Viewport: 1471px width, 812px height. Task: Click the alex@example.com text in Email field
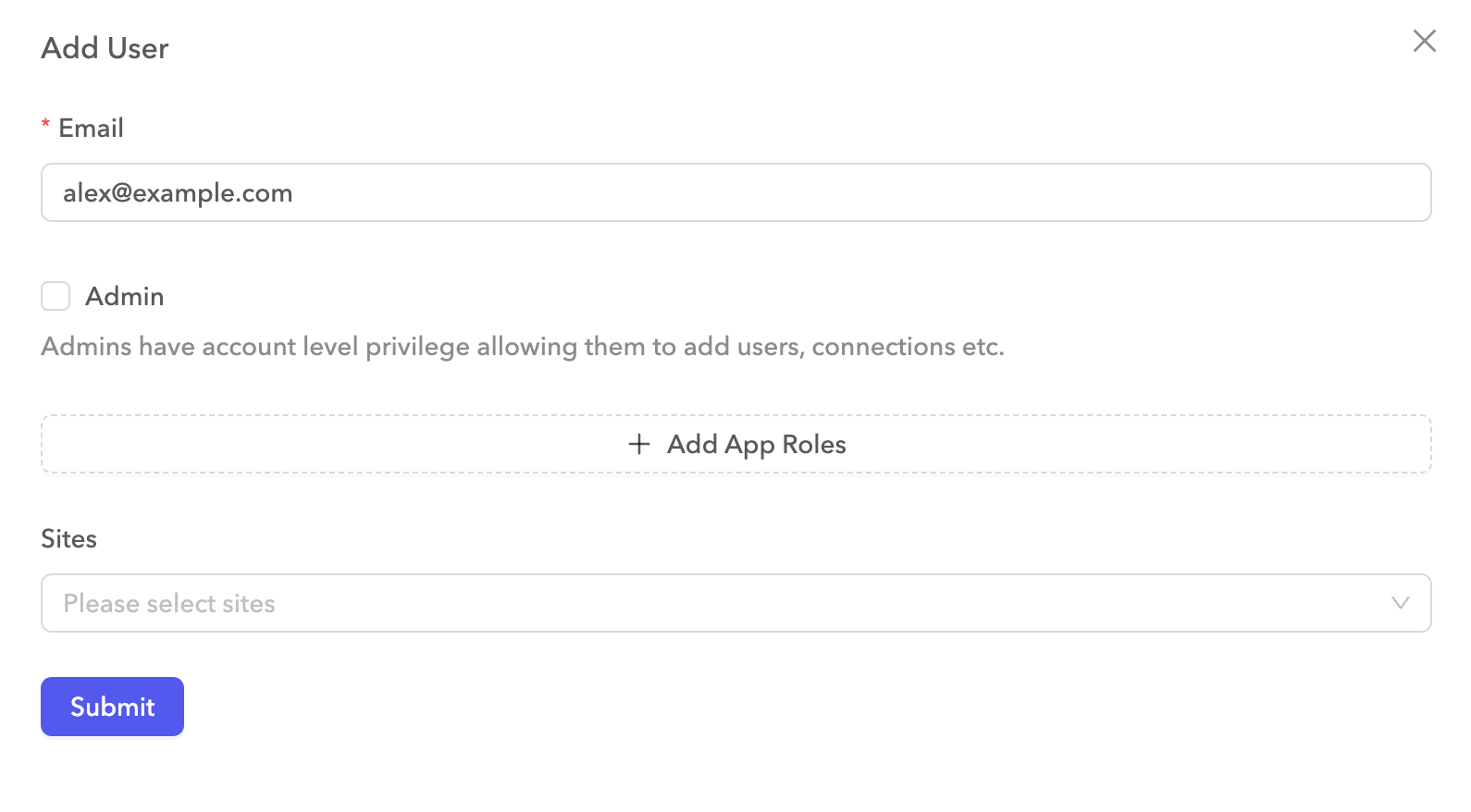click(178, 192)
